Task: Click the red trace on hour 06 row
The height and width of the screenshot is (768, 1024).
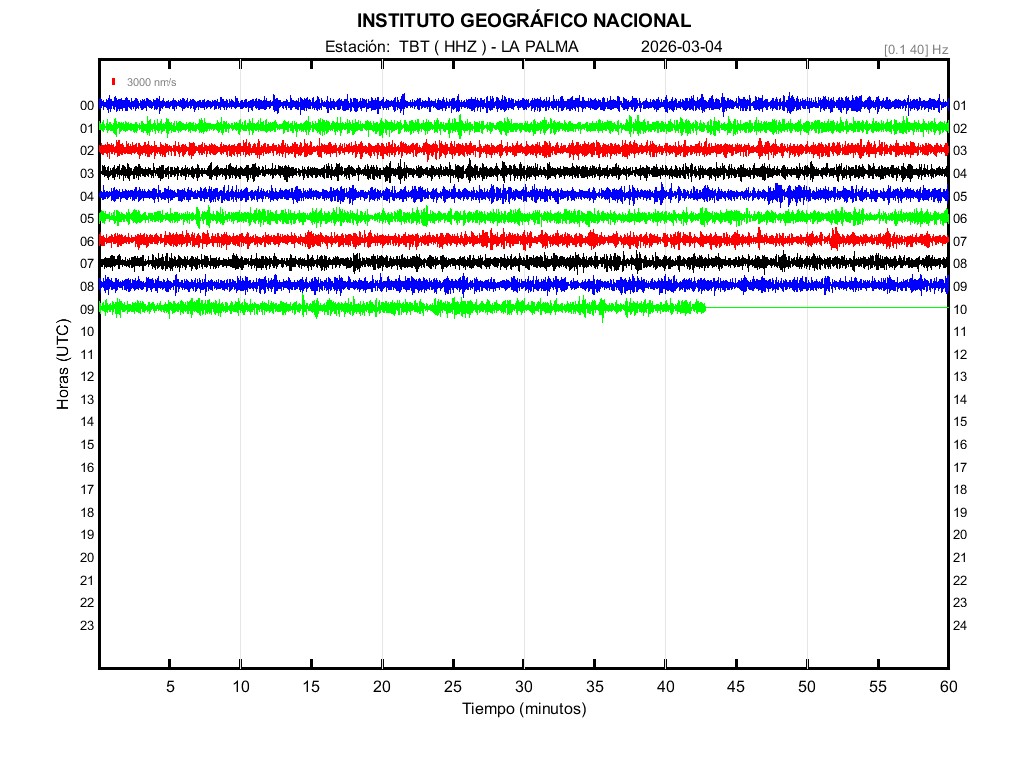Action: coord(523,240)
